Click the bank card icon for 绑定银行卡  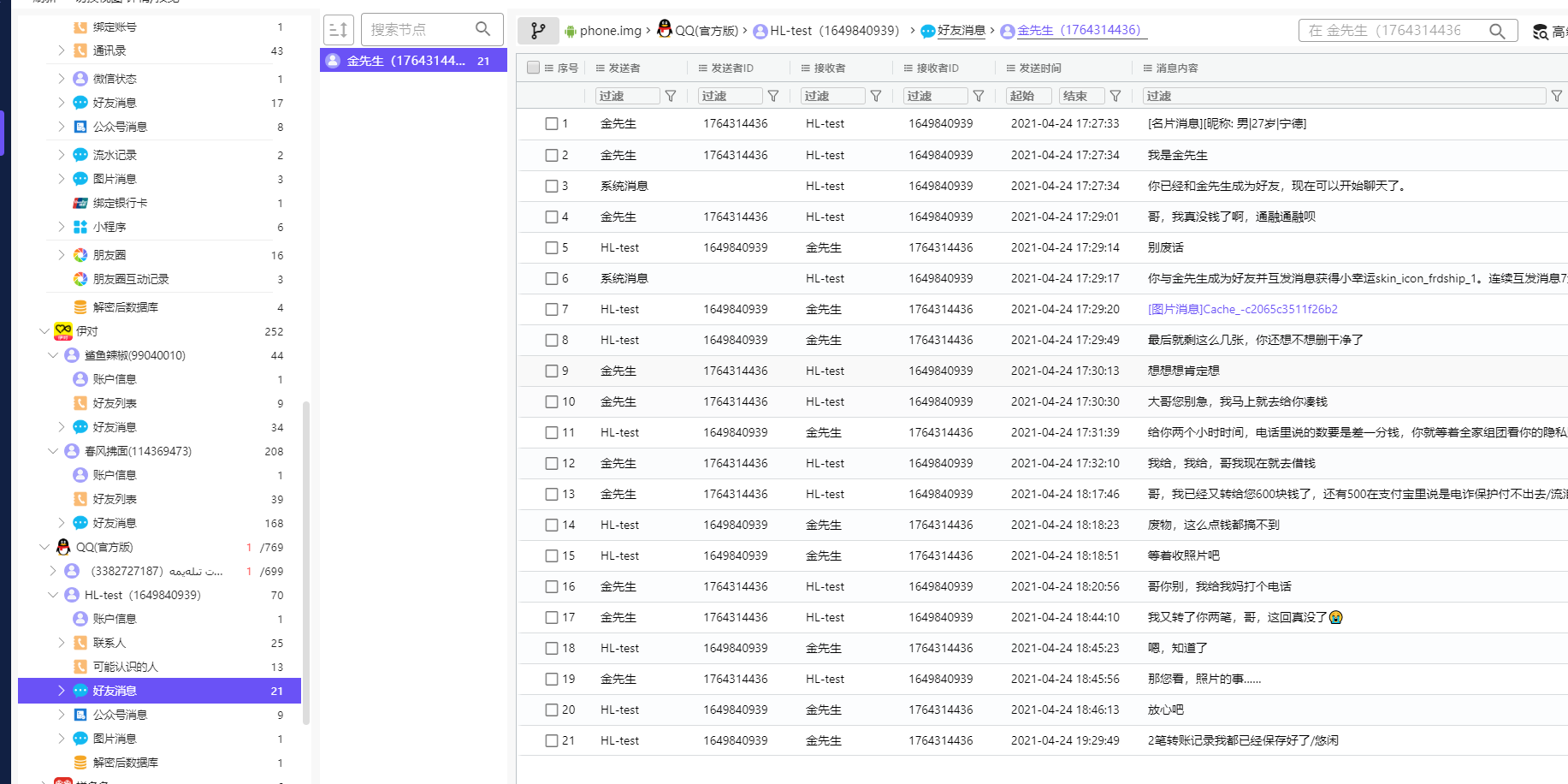(x=80, y=203)
